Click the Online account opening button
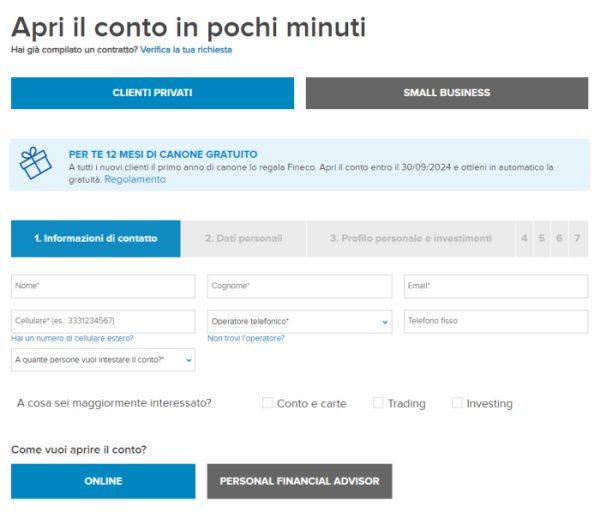 [103, 481]
